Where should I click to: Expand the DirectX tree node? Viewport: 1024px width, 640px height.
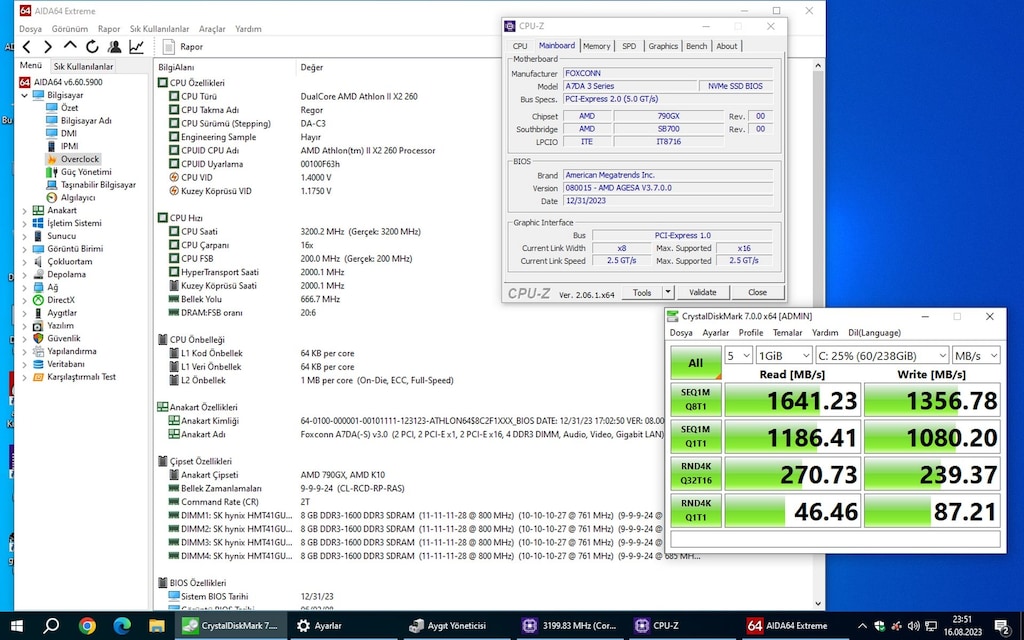point(25,300)
